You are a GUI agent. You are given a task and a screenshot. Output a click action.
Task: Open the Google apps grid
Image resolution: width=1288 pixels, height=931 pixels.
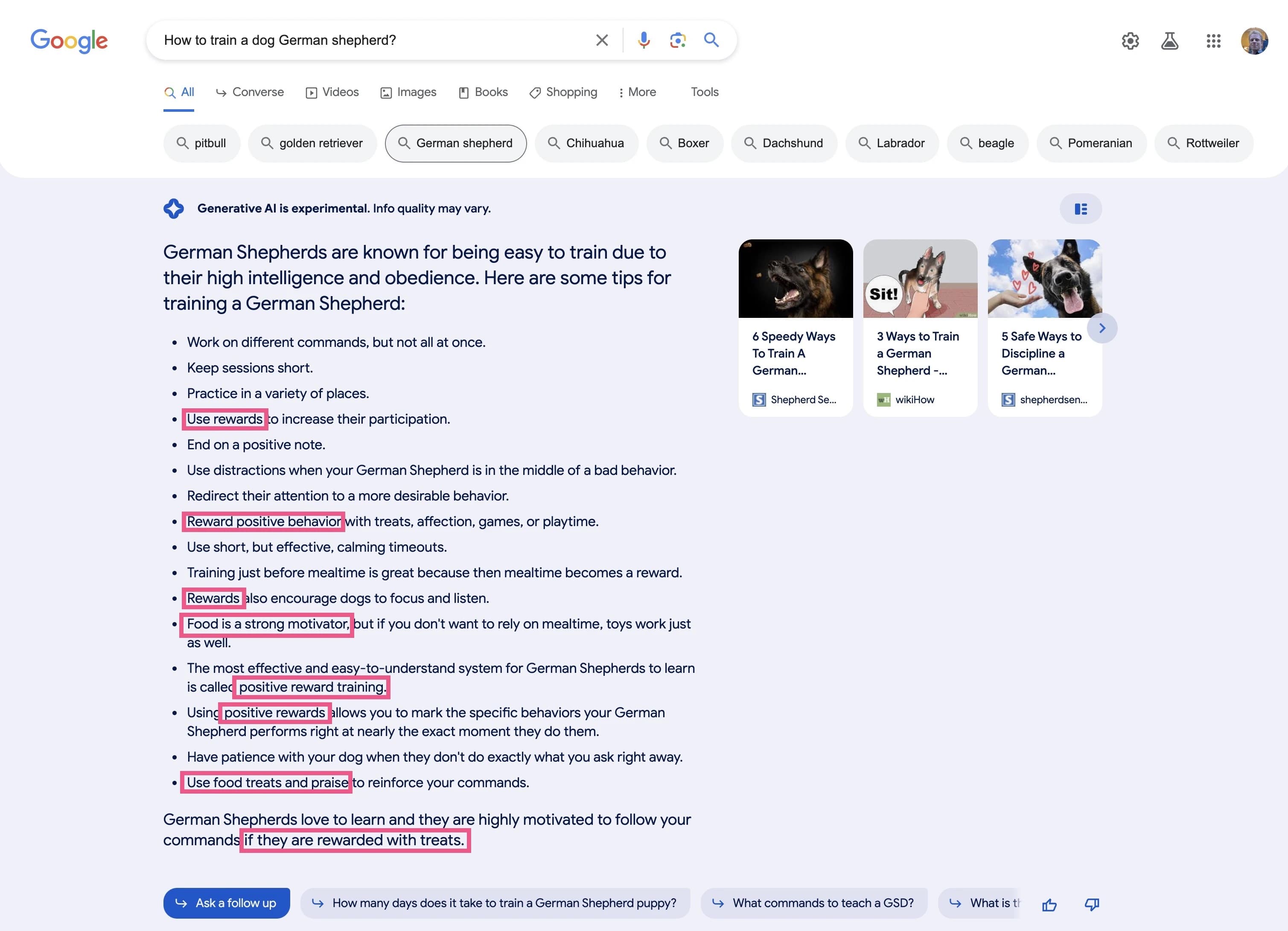1214,40
